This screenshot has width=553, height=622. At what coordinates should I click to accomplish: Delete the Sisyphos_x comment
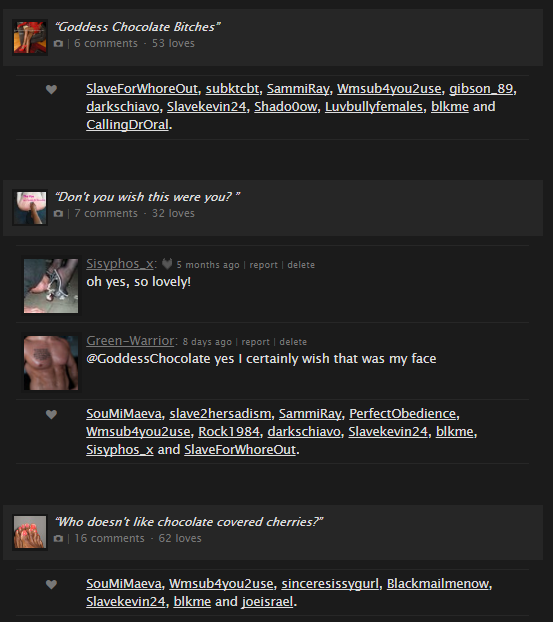(301, 265)
